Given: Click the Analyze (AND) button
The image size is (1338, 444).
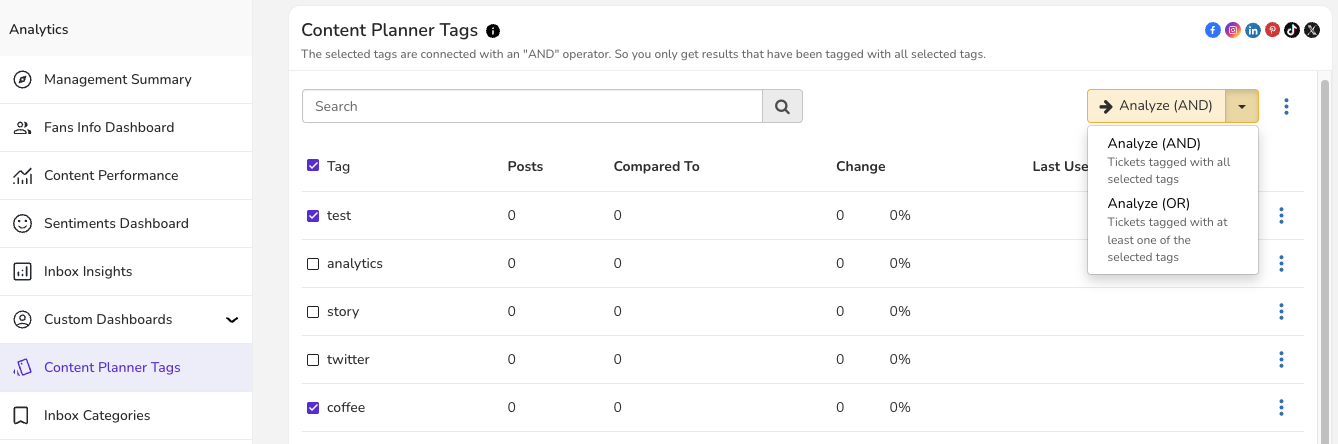Looking at the screenshot, I should click(x=1157, y=106).
